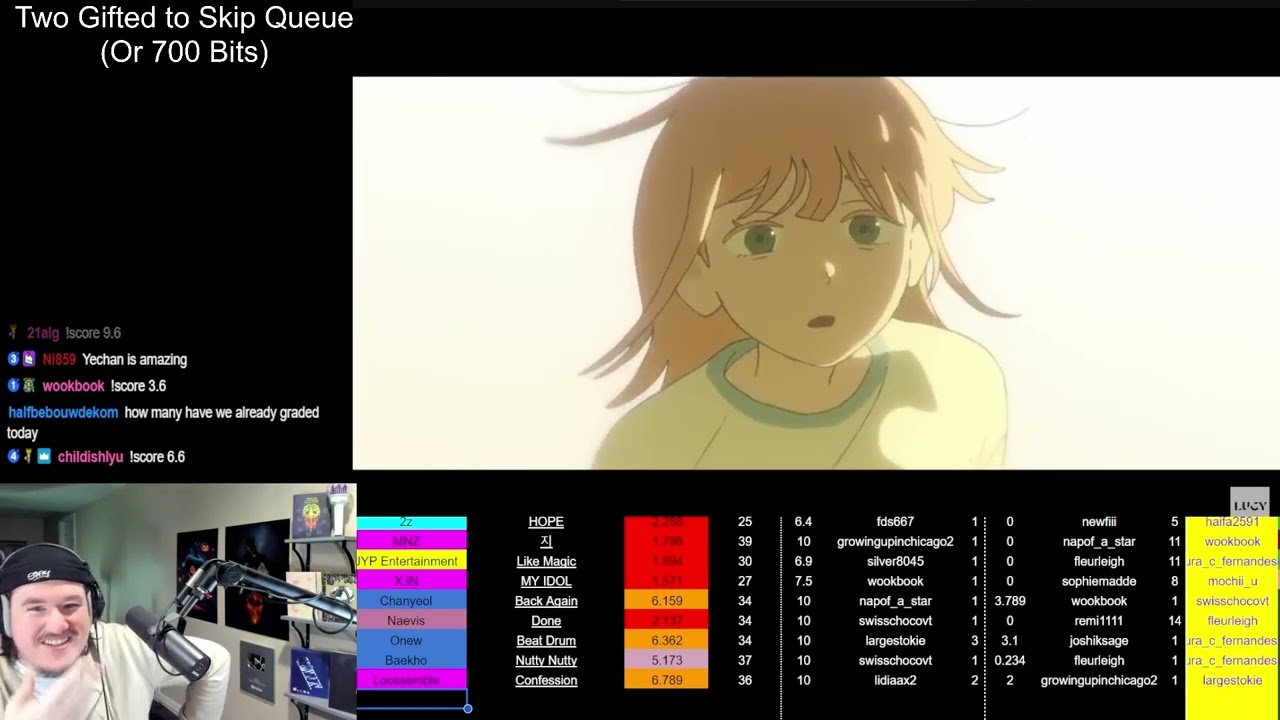The image size is (1280, 720).
Task: Click the 3.789 value cell
Action: (1010, 601)
